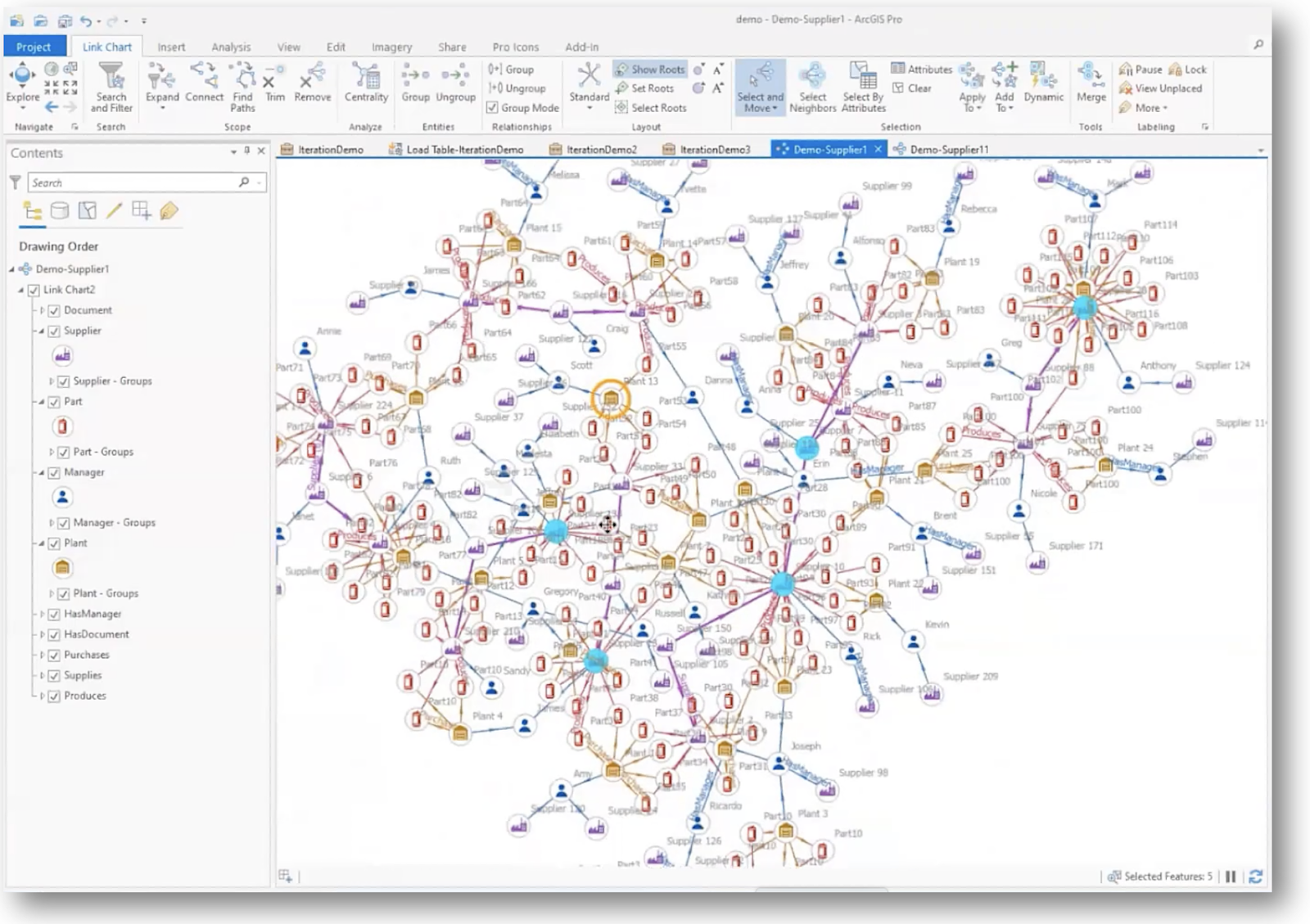Toggle Show Roots in Layout group
Viewport: 1310px width, 924px height.
(x=650, y=70)
